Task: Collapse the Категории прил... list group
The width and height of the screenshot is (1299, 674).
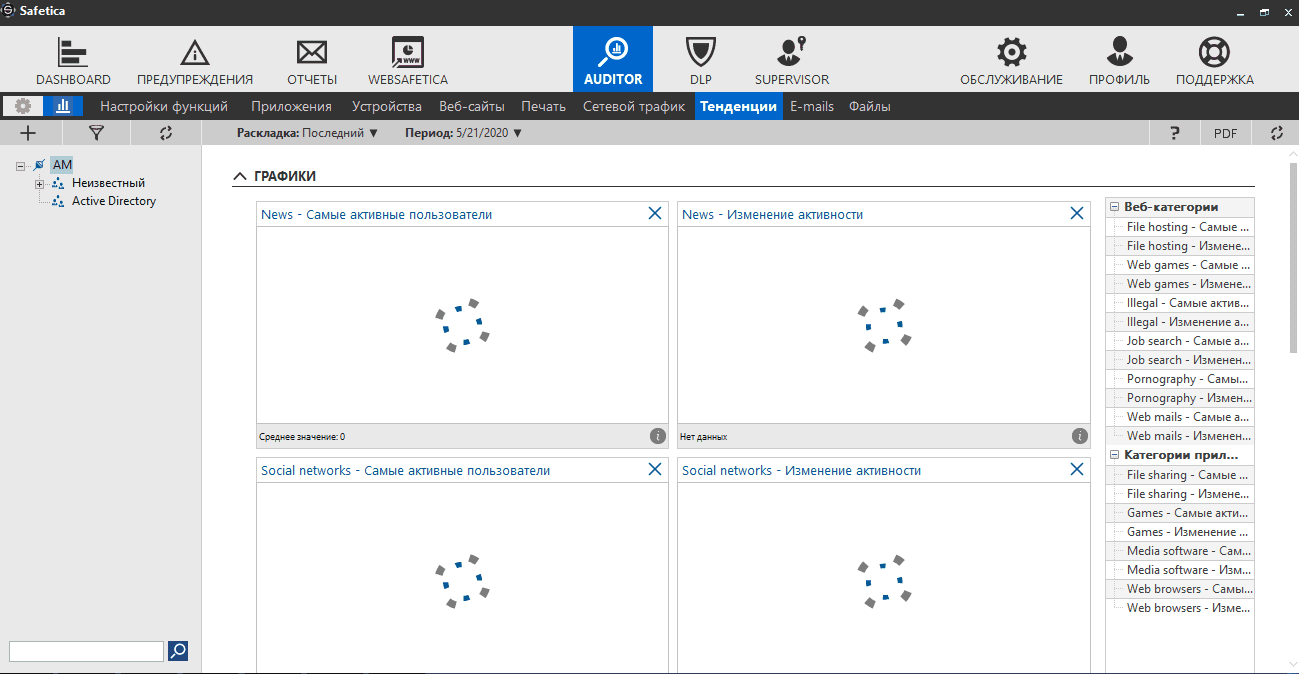Action: pyautogui.click(x=1115, y=455)
